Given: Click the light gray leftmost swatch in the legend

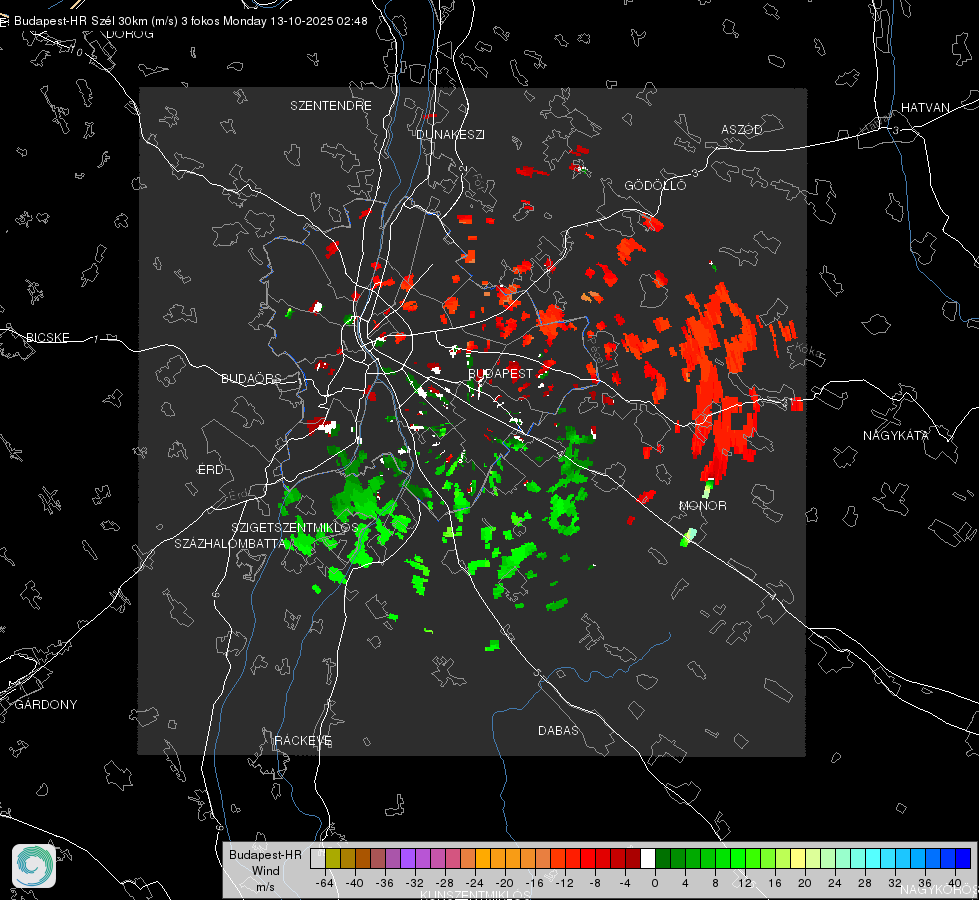Looking at the screenshot, I should coord(317,858).
